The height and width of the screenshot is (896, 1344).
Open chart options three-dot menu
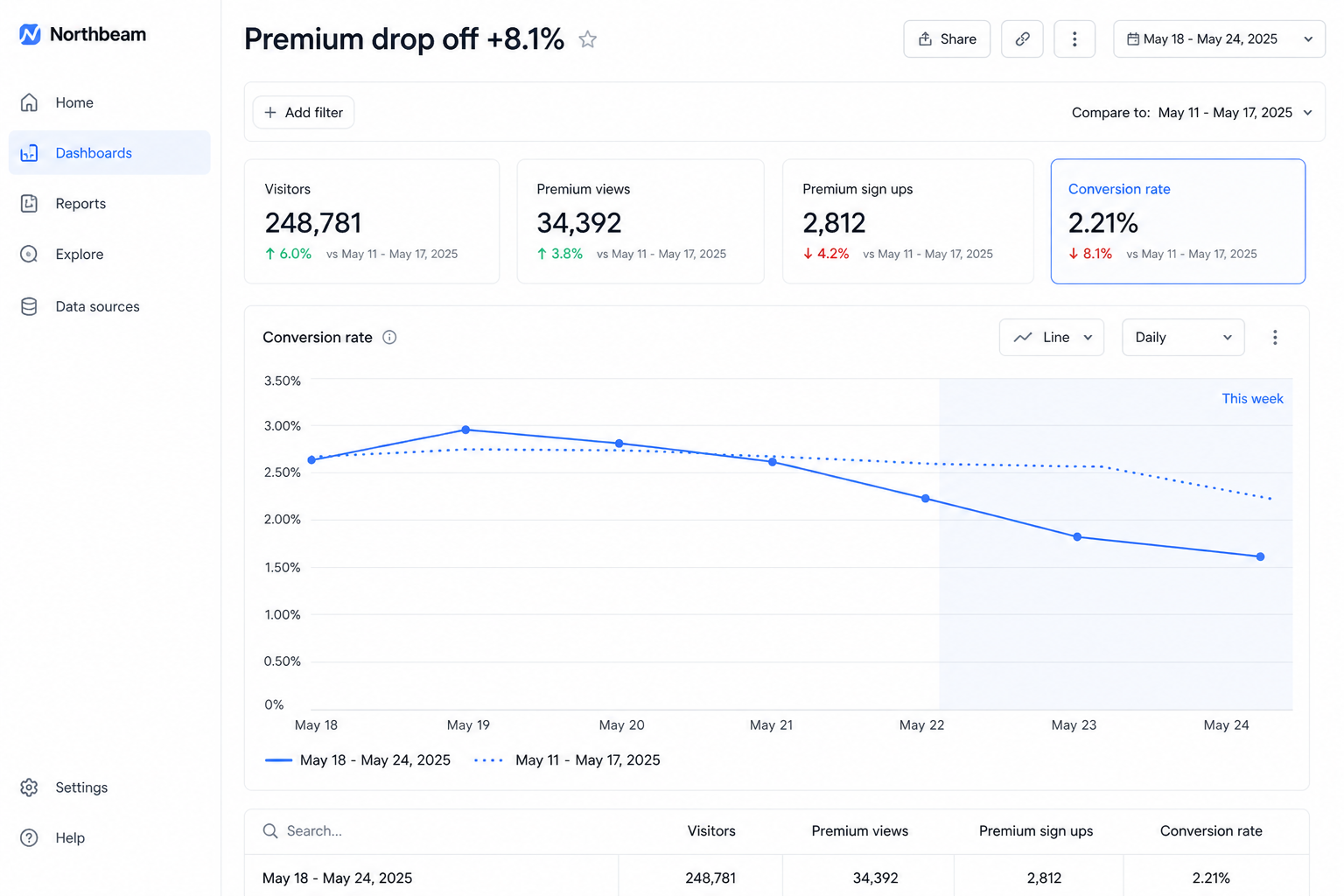(x=1275, y=338)
